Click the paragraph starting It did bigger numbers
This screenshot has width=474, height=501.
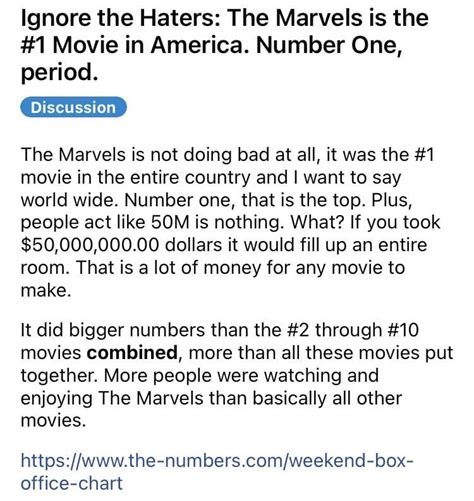(x=237, y=375)
